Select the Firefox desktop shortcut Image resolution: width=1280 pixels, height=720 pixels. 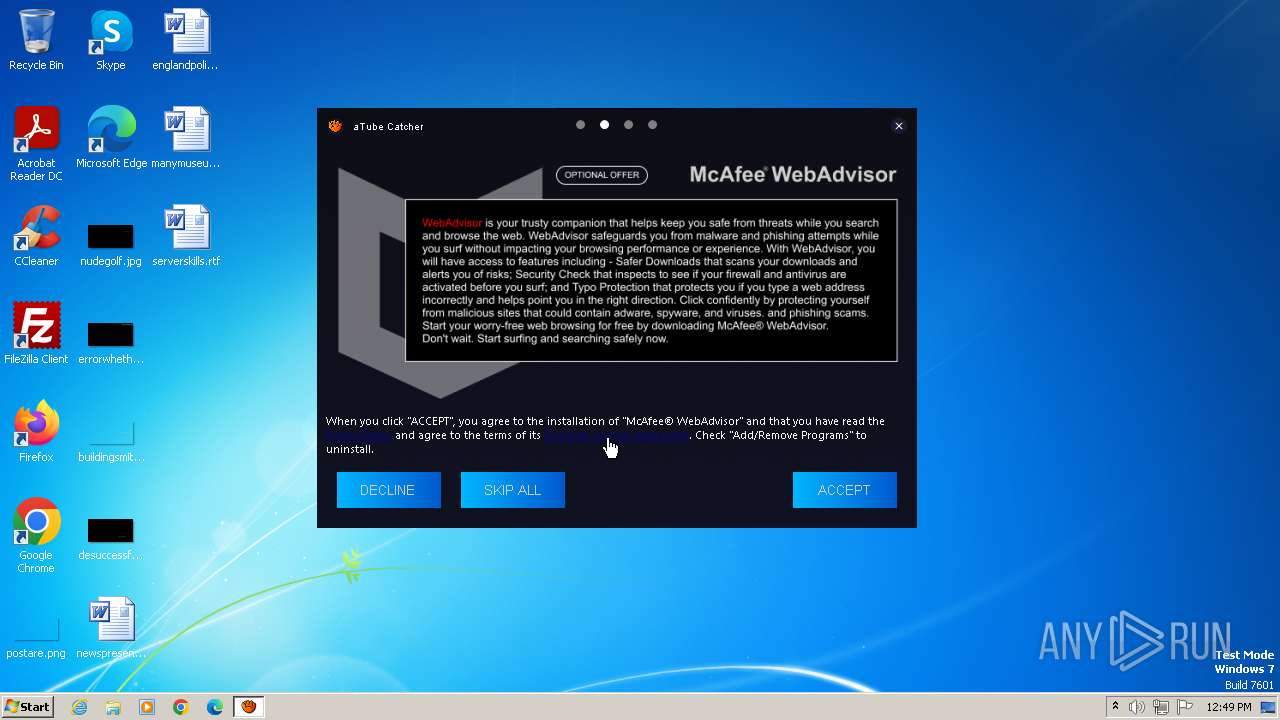point(36,432)
